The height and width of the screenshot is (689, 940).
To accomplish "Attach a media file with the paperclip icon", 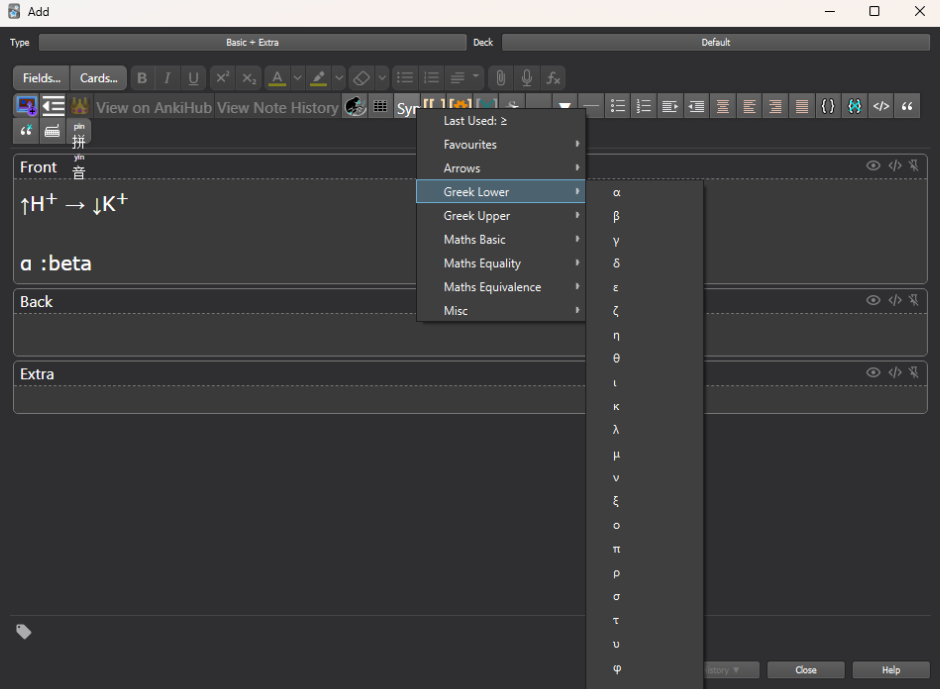I will click(501, 78).
